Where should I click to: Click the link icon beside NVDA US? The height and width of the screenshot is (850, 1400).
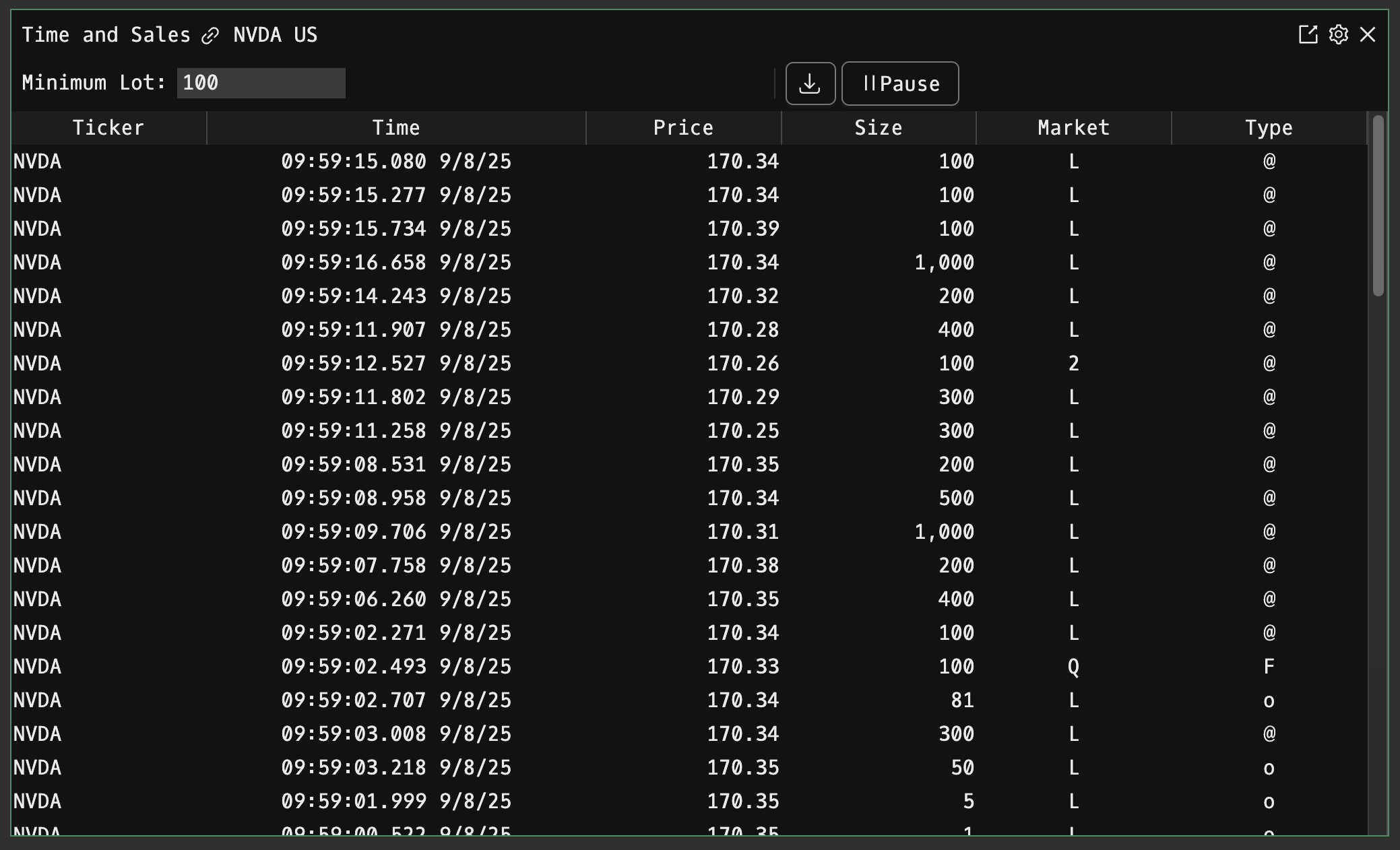pos(210,36)
